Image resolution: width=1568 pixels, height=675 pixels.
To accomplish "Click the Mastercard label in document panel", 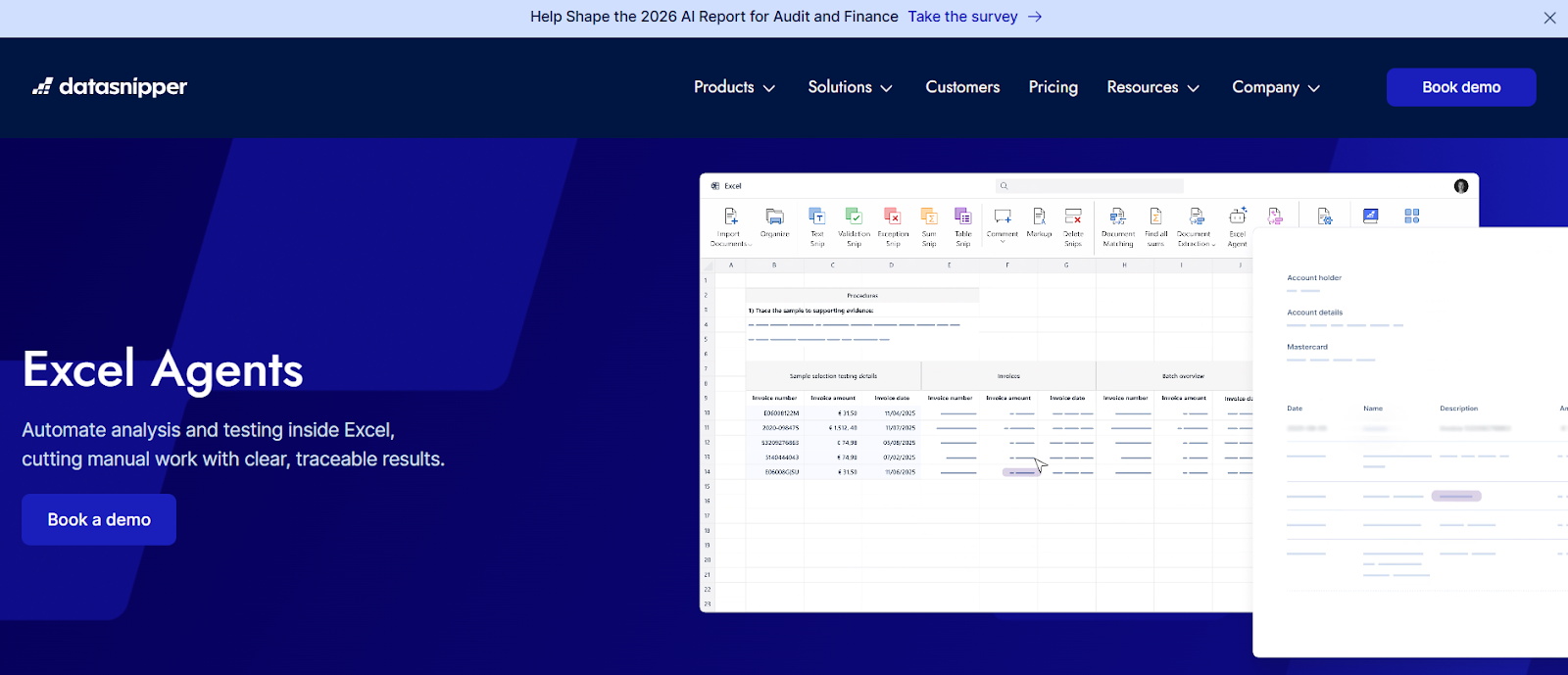I will [1307, 347].
